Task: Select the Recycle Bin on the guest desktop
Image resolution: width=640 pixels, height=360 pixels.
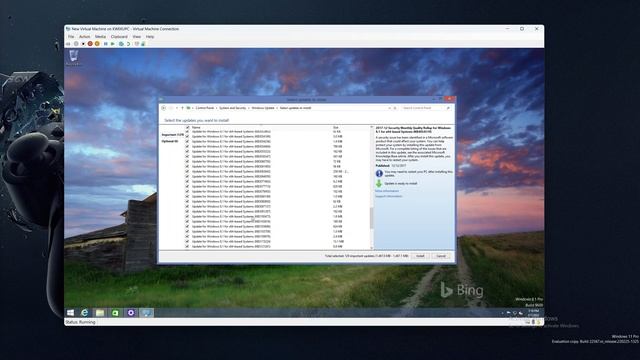Action: point(73,58)
